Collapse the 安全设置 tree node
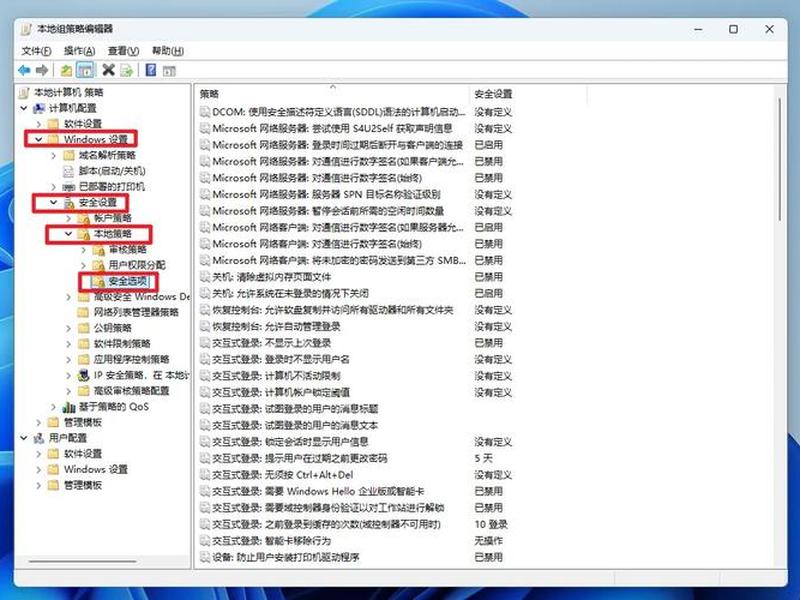Screen dimensions: 800x600 coord(54,203)
